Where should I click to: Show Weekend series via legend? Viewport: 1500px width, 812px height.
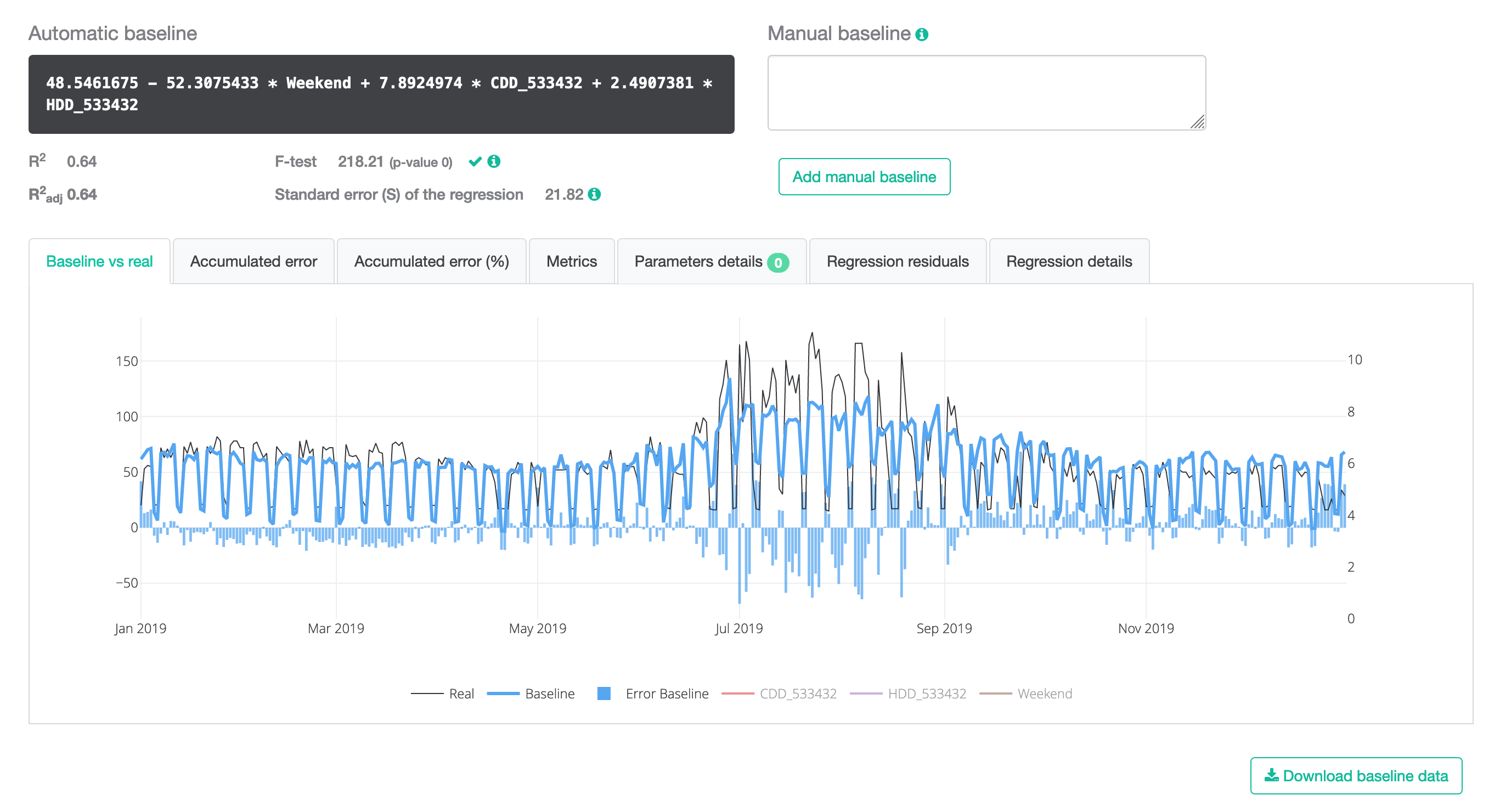click(1025, 693)
